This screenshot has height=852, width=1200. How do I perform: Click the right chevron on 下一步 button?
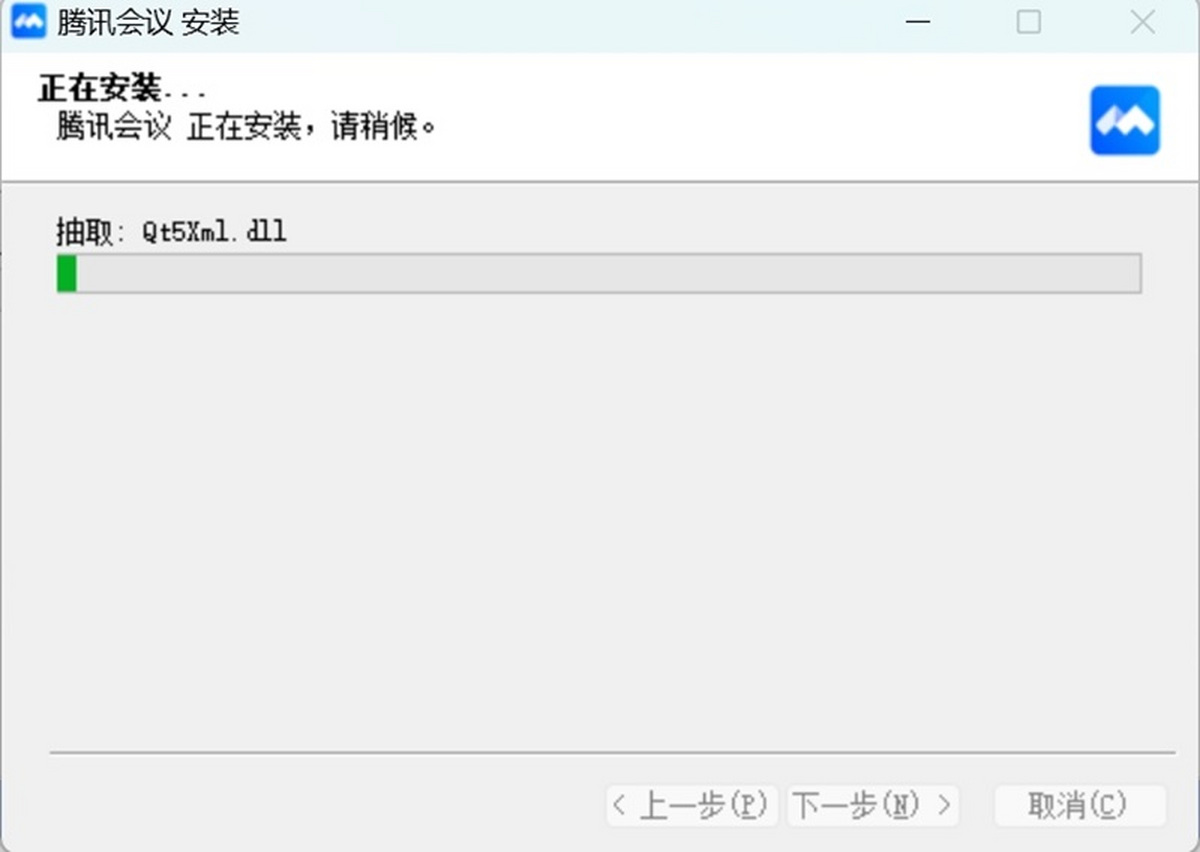point(944,804)
